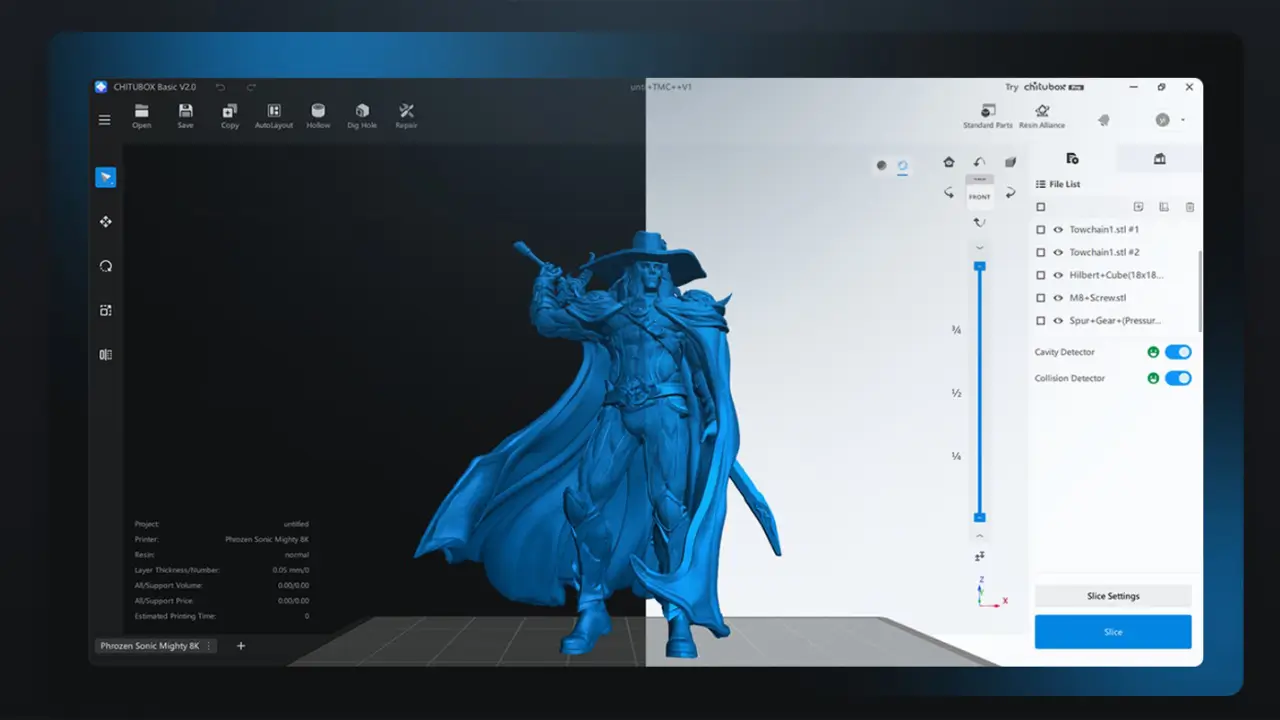Hide Towchain1.stl #1 with eye icon

tap(1058, 230)
